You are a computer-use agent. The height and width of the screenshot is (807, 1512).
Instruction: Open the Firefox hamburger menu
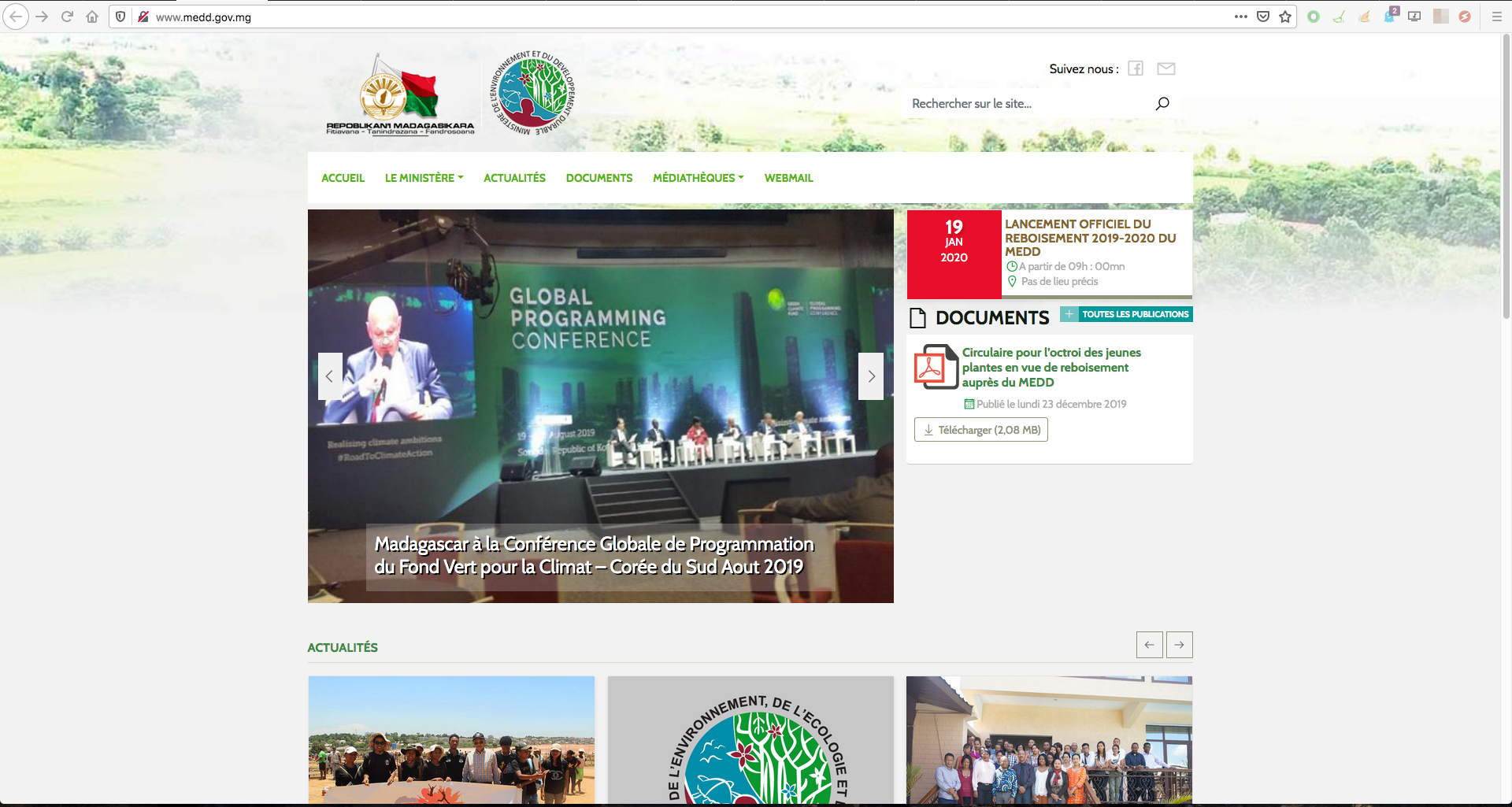pyautogui.click(x=1496, y=17)
